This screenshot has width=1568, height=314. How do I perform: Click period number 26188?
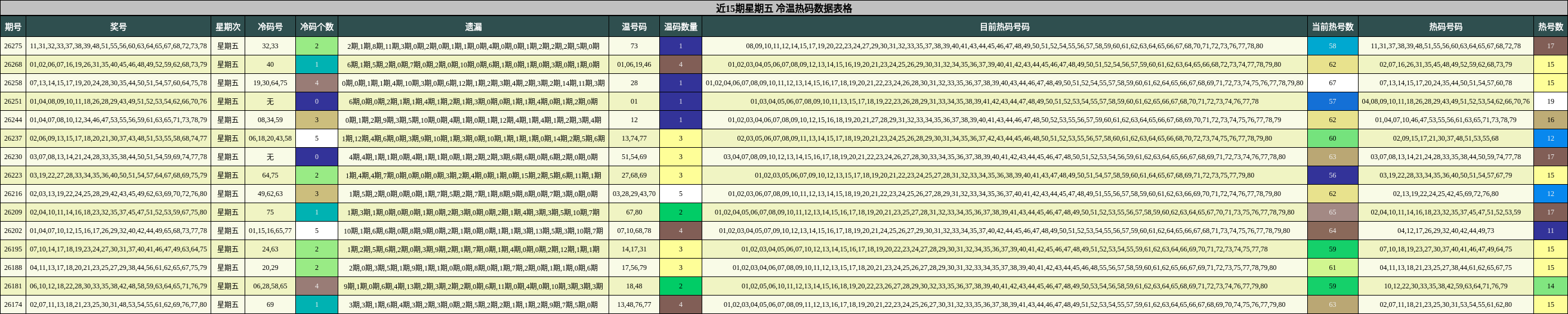pos(13,268)
